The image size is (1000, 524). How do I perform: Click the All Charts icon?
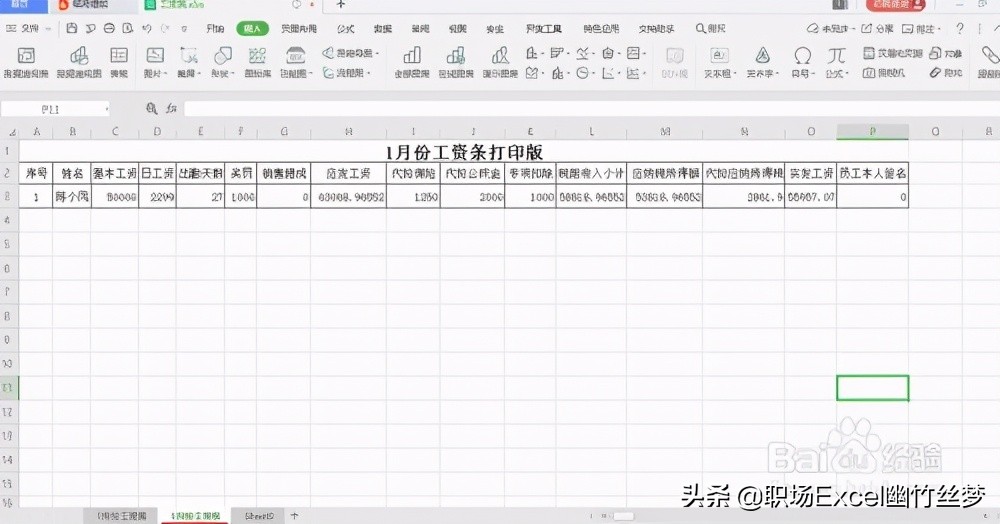411,60
